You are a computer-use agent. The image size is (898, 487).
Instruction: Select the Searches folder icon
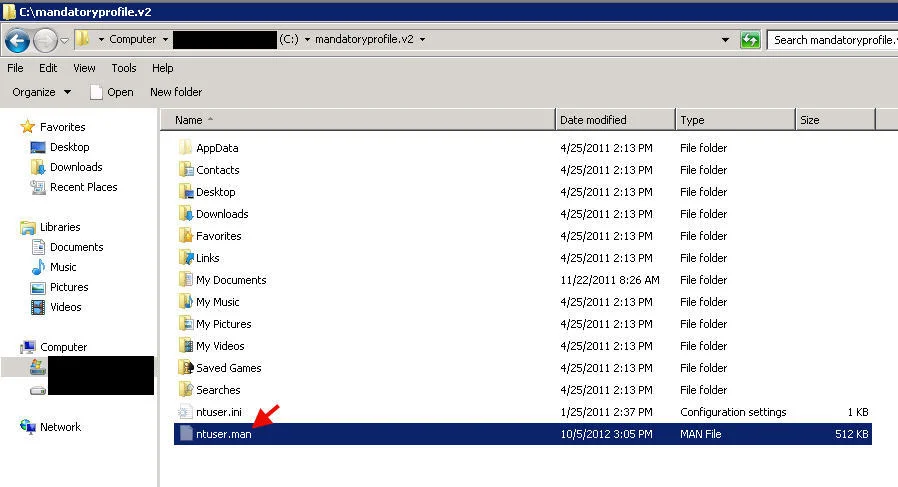point(186,389)
